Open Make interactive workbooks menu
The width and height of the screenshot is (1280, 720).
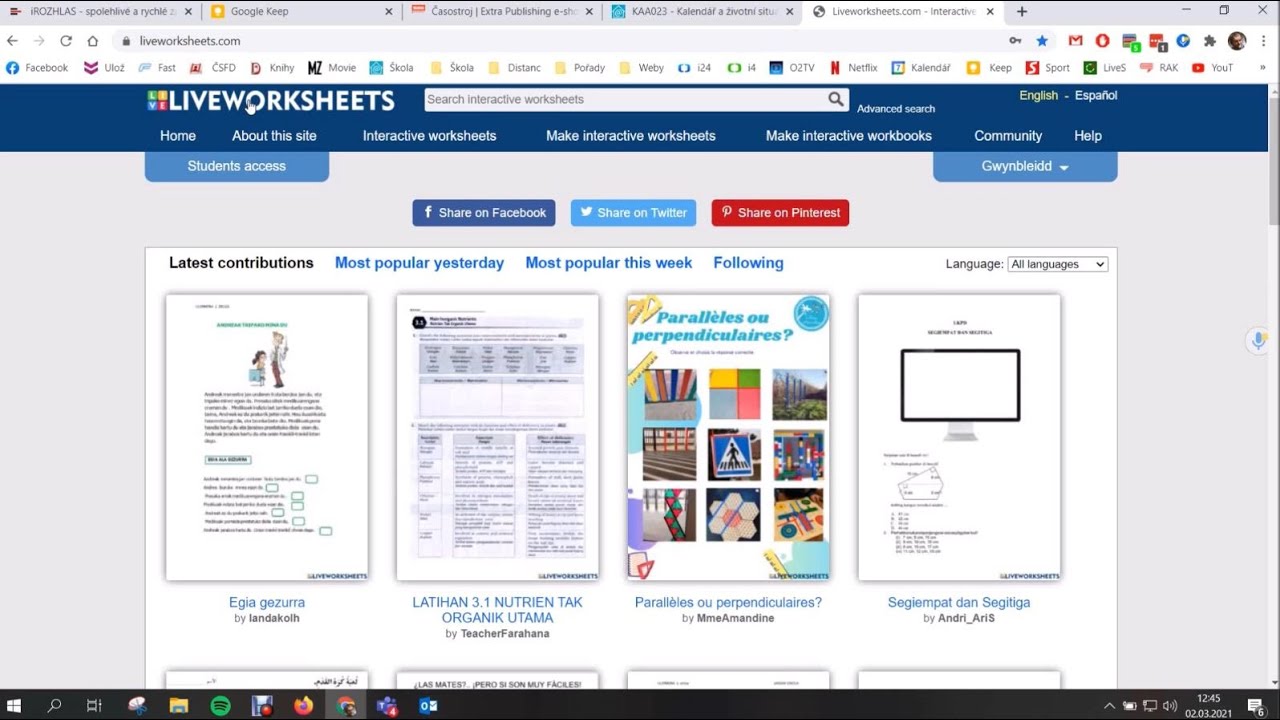[849, 136]
